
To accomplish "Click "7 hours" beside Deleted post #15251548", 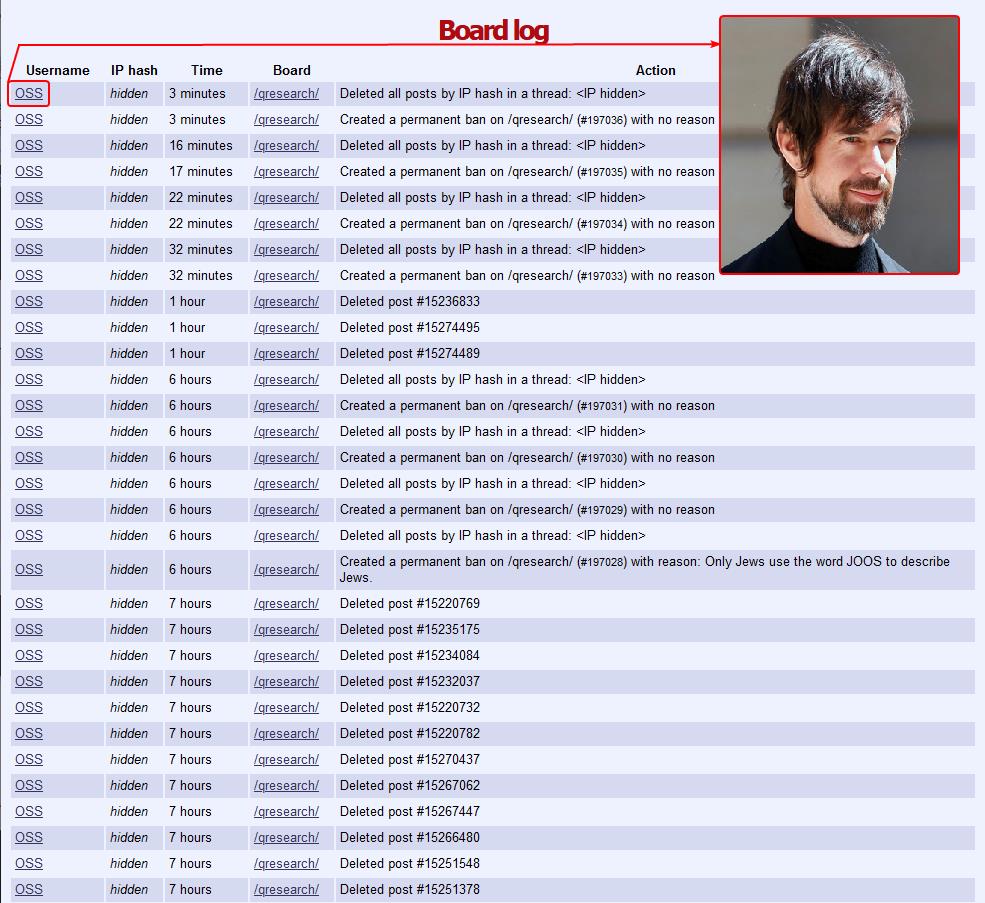I will click(x=190, y=863).
